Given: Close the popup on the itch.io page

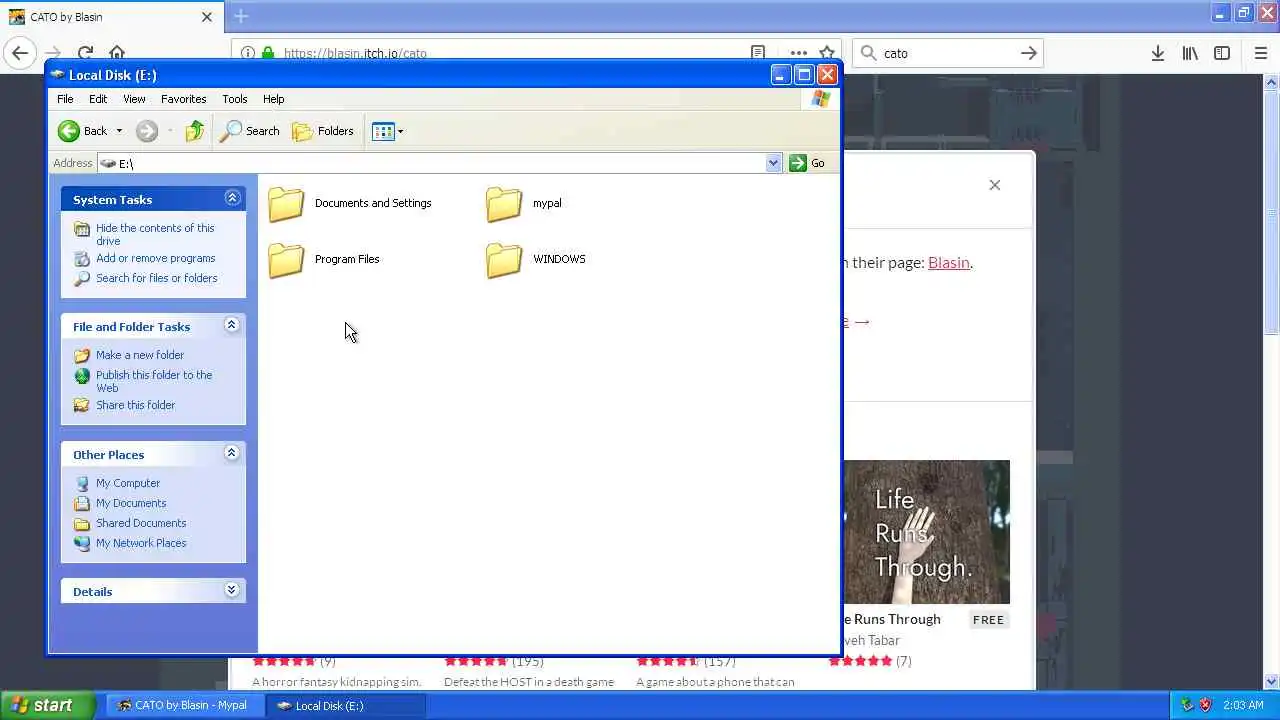Looking at the screenshot, I should pos(994,185).
